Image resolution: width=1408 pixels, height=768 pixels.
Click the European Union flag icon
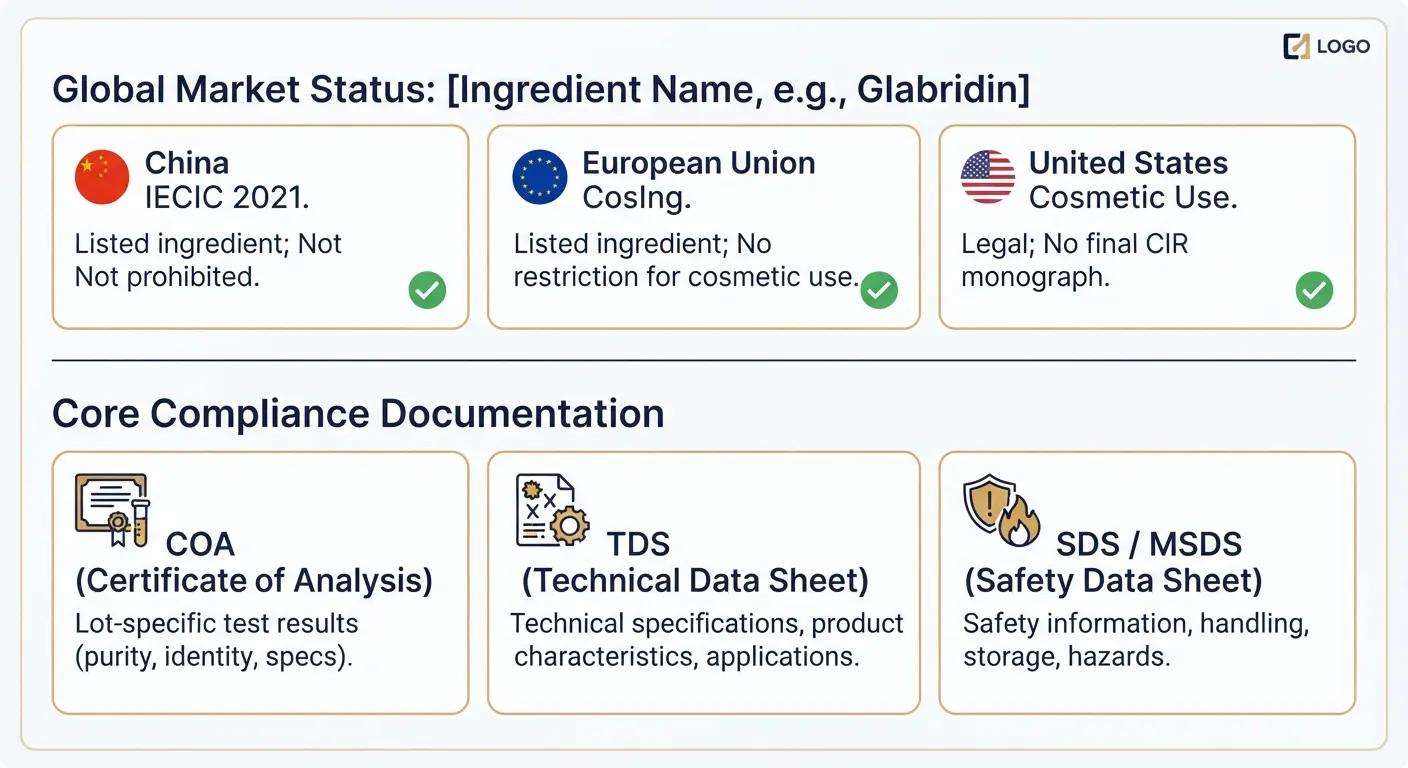[x=540, y=178]
